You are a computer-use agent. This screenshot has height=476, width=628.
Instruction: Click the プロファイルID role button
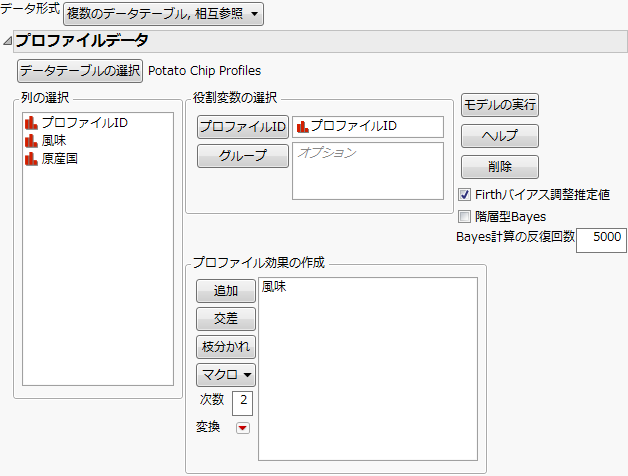[243, 127]
